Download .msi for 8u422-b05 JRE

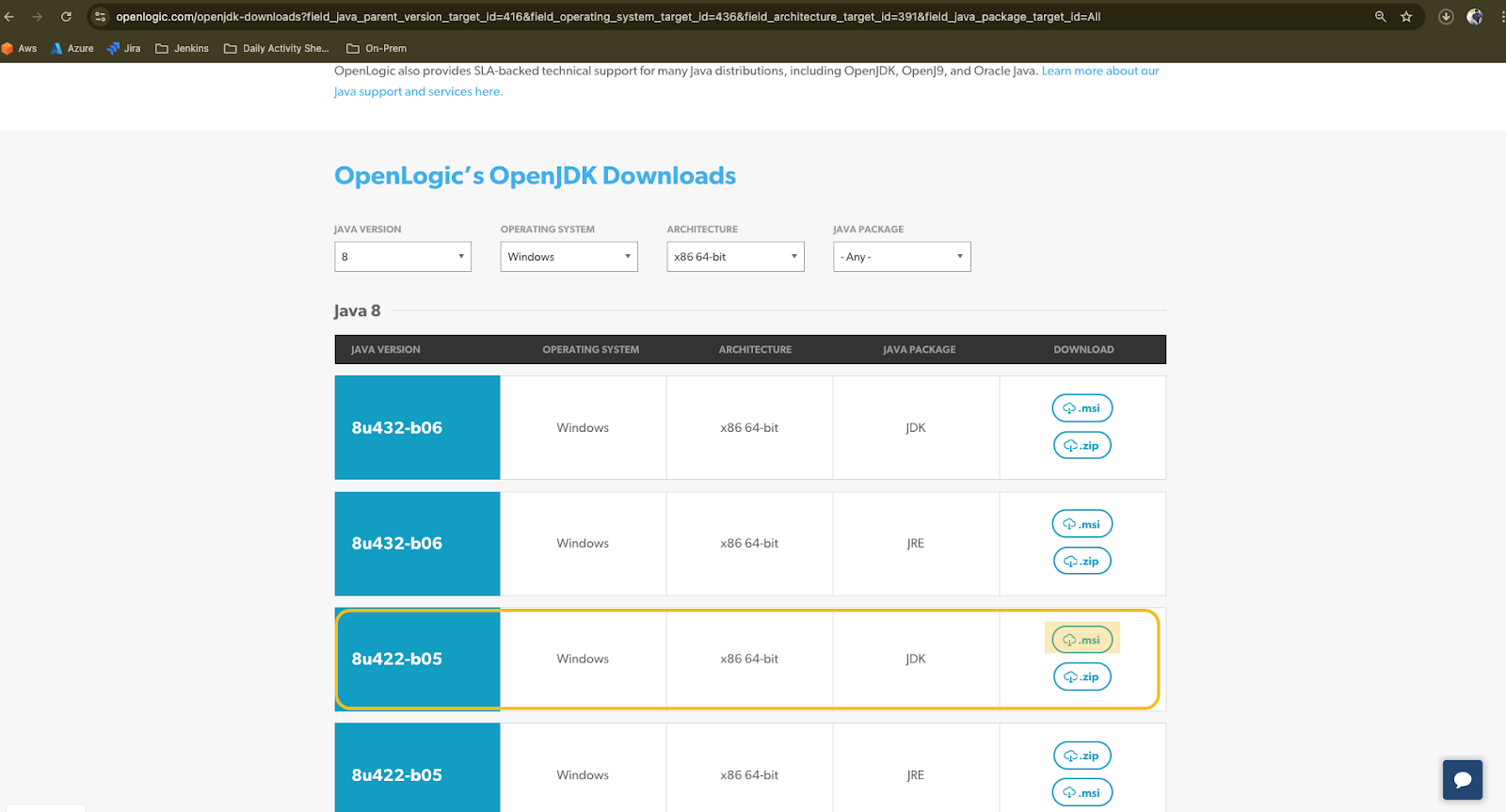point(1082,792)
